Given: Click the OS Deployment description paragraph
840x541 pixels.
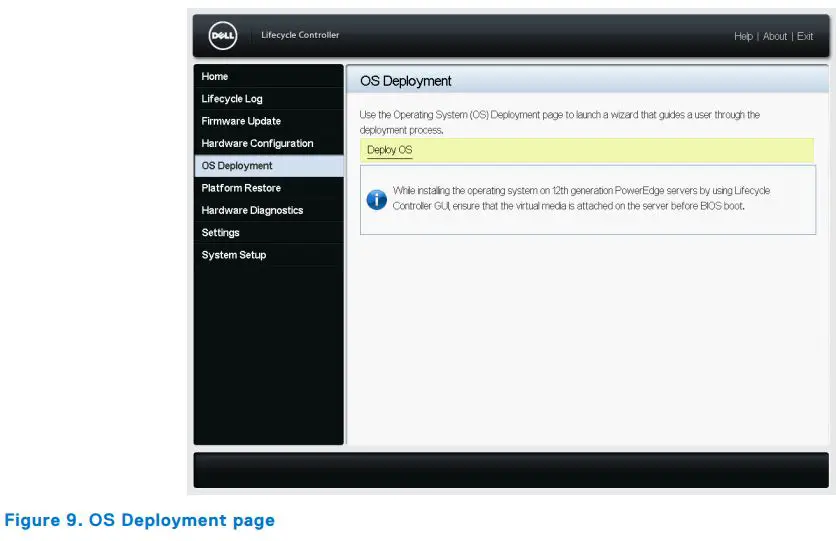Looking at the screenshot, I should [x=559, y=122].
